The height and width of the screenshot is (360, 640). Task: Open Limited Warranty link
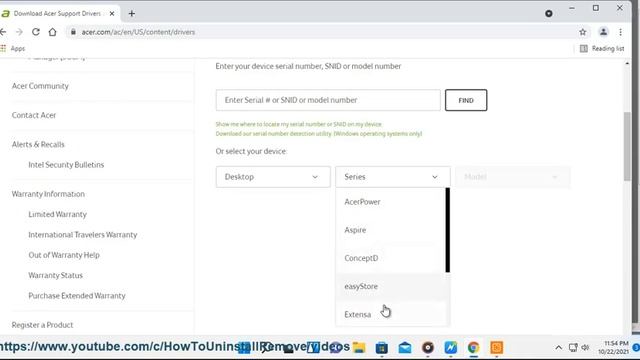[58, 214]
